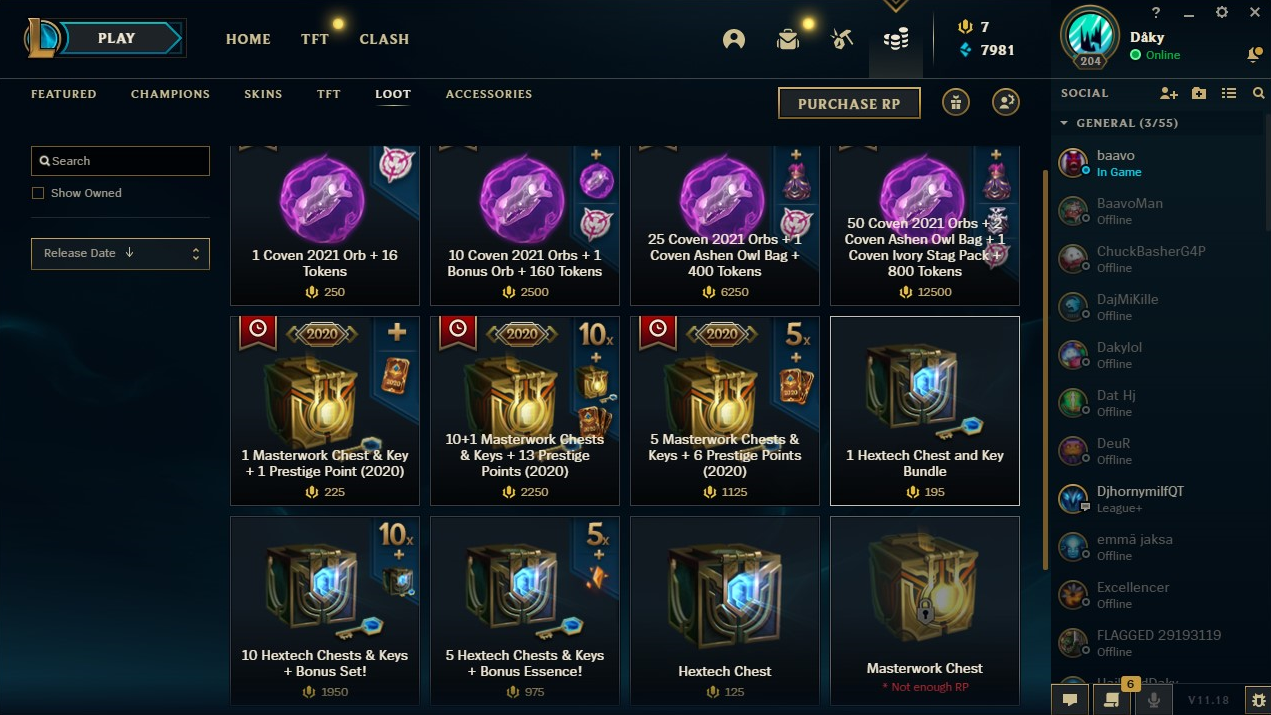
Task: Open the client settings gear icon
Action: coord(1222,12)
